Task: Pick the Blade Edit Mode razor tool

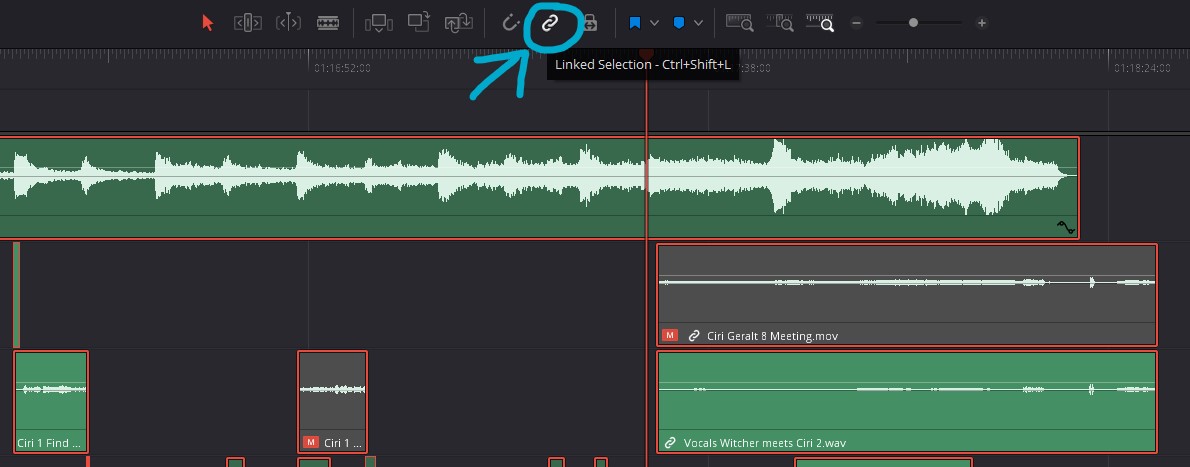Action: pyautogui.click(x=328, y=23)
